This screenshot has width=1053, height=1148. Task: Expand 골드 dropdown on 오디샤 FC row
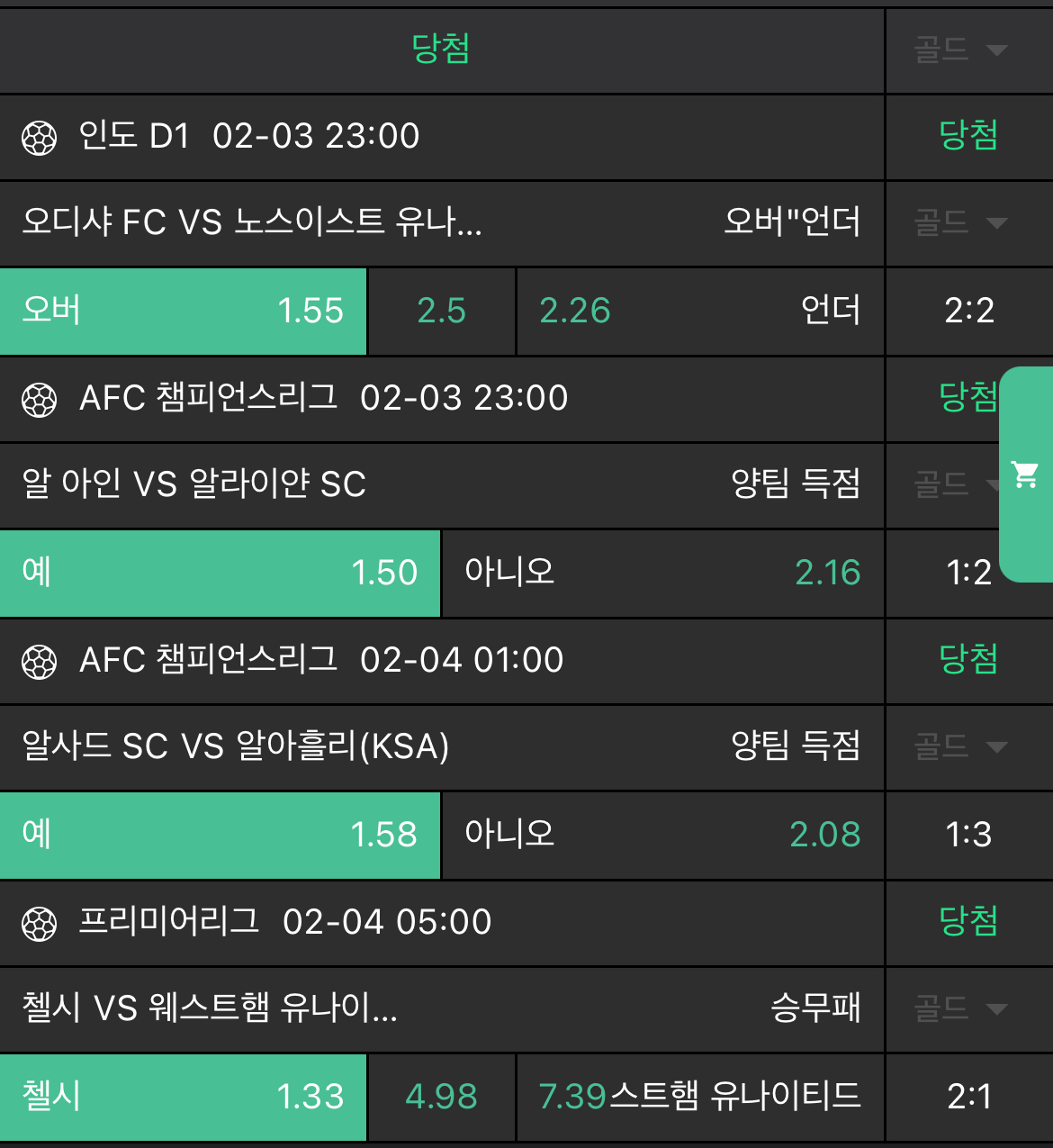pos(960,222)
